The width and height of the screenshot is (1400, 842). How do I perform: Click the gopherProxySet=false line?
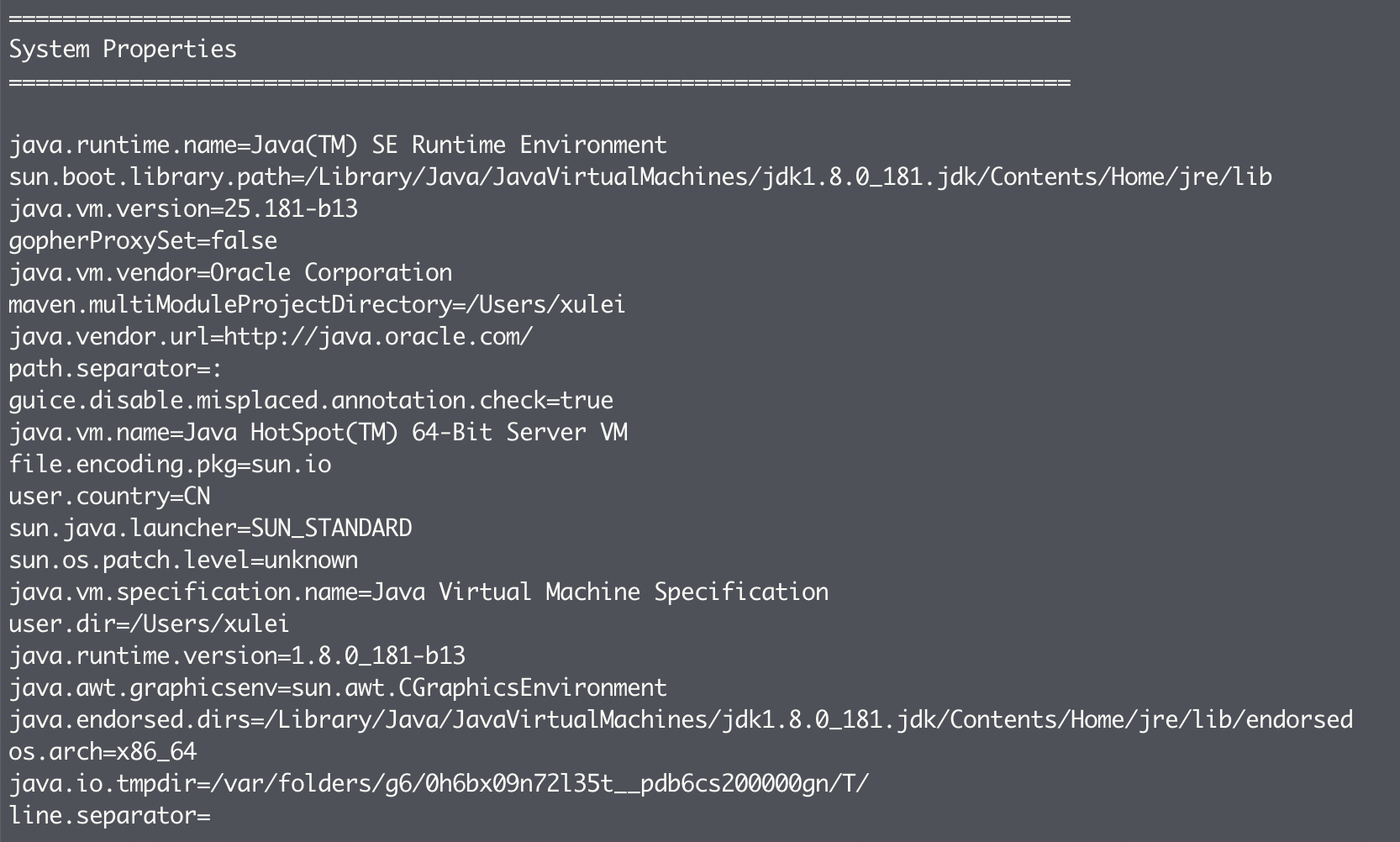point(143,241)
